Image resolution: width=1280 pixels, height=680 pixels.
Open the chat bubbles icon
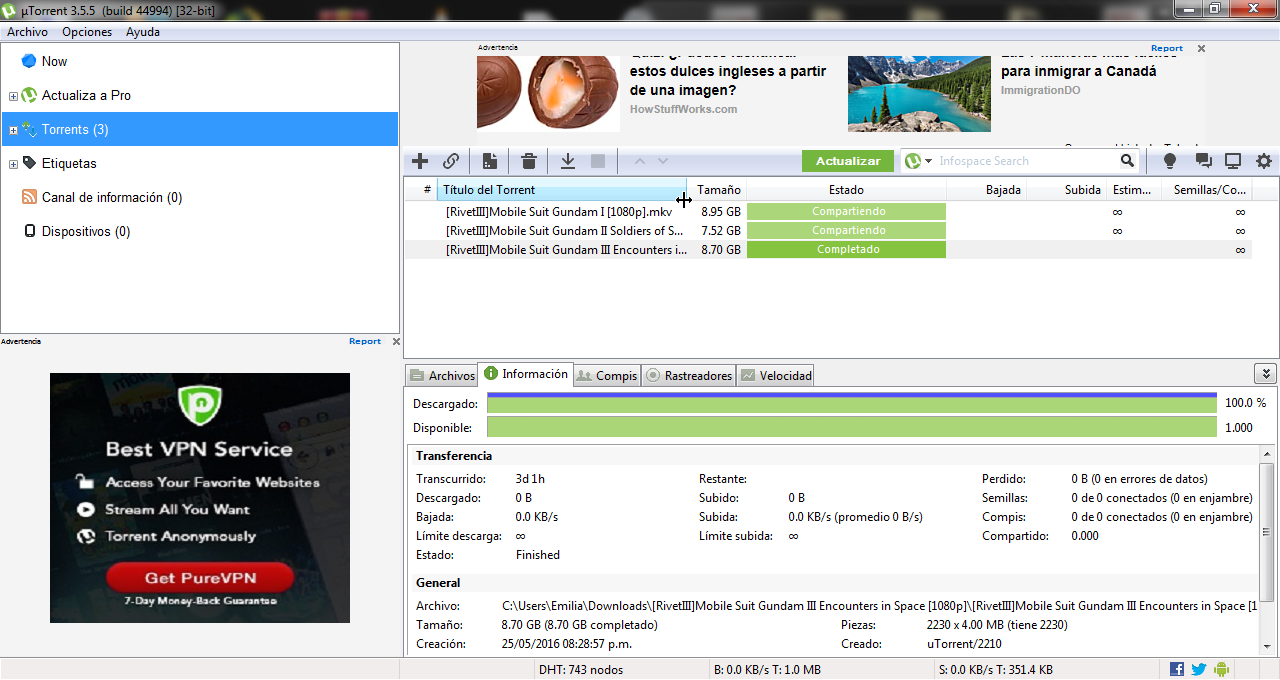[x=1203, y=161]
